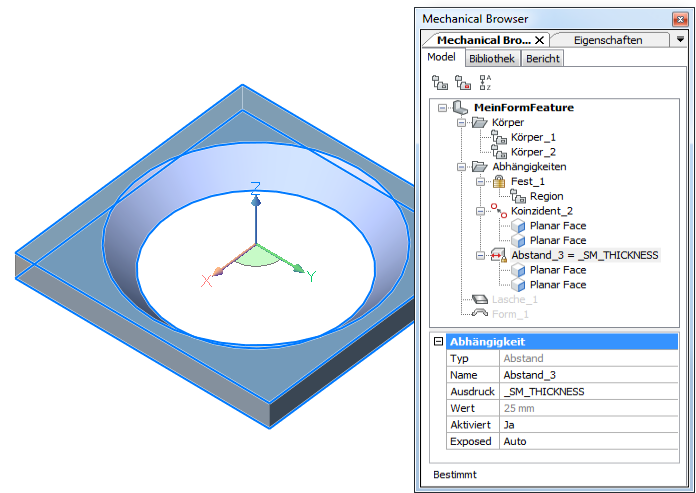Close the Mechanical Browser tab with X
Image resolution: width=696 pixels, height=493 pixels.
540,40
